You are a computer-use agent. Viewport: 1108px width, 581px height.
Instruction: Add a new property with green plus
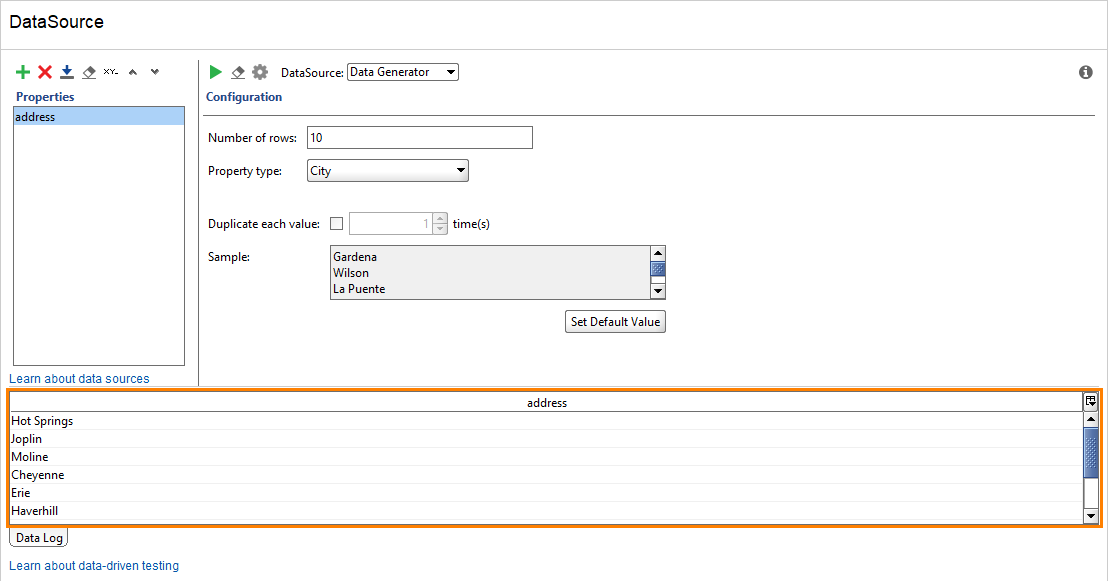23,72
